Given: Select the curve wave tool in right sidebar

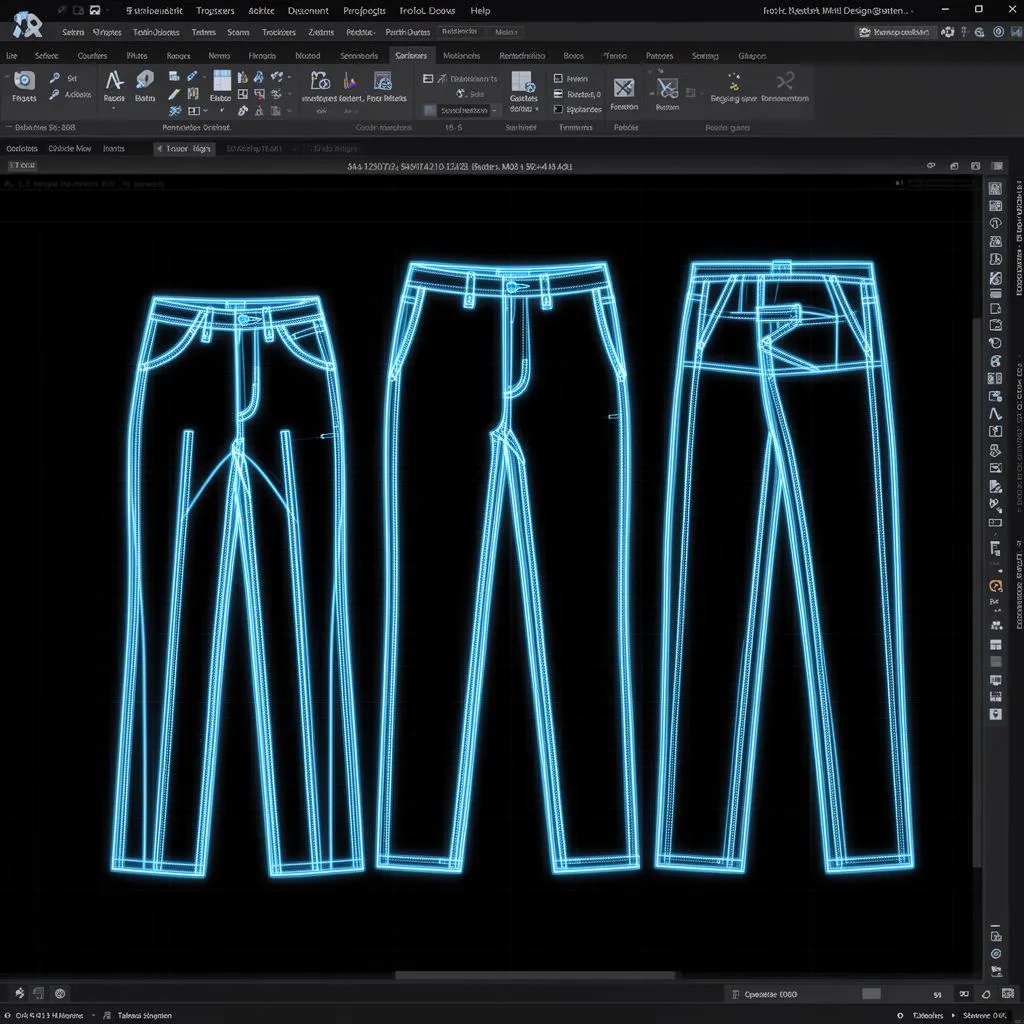Looking at the screenshot, I should coord(995,413).
